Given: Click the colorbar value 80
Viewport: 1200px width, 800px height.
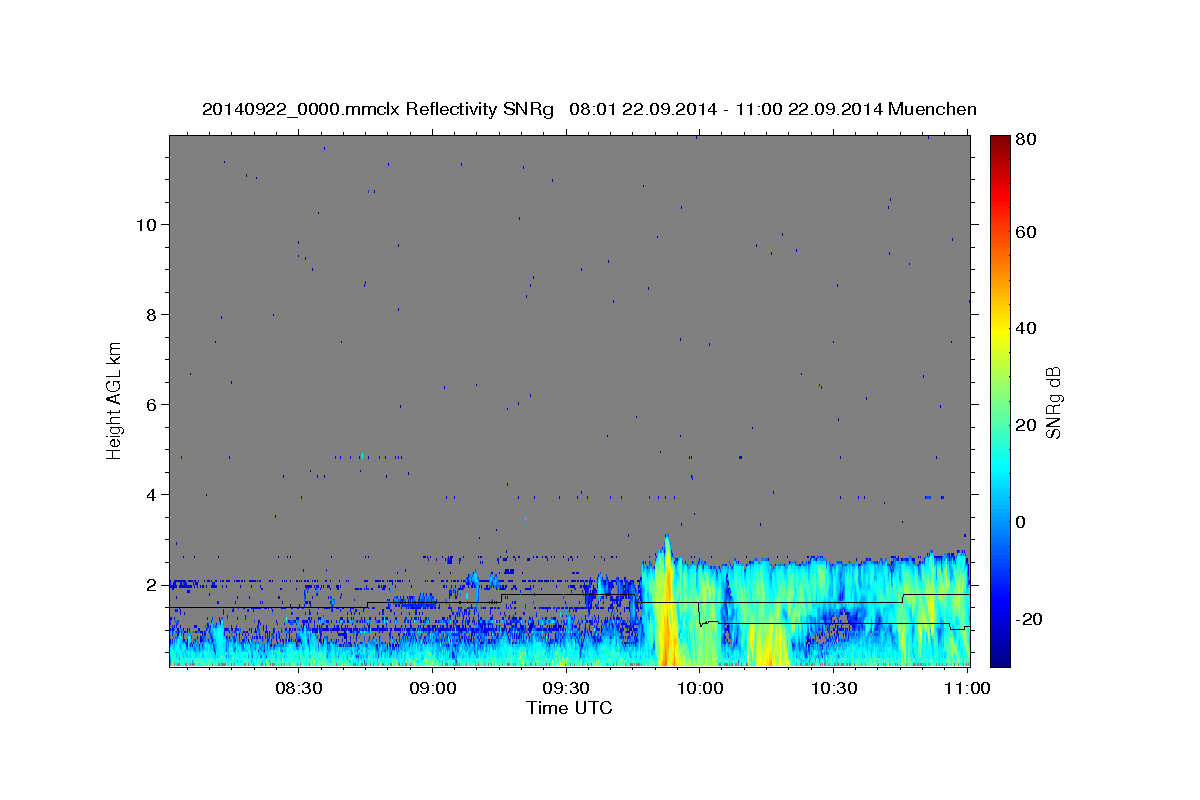Looking at the screenshot, I should (x=1025, y=140).
